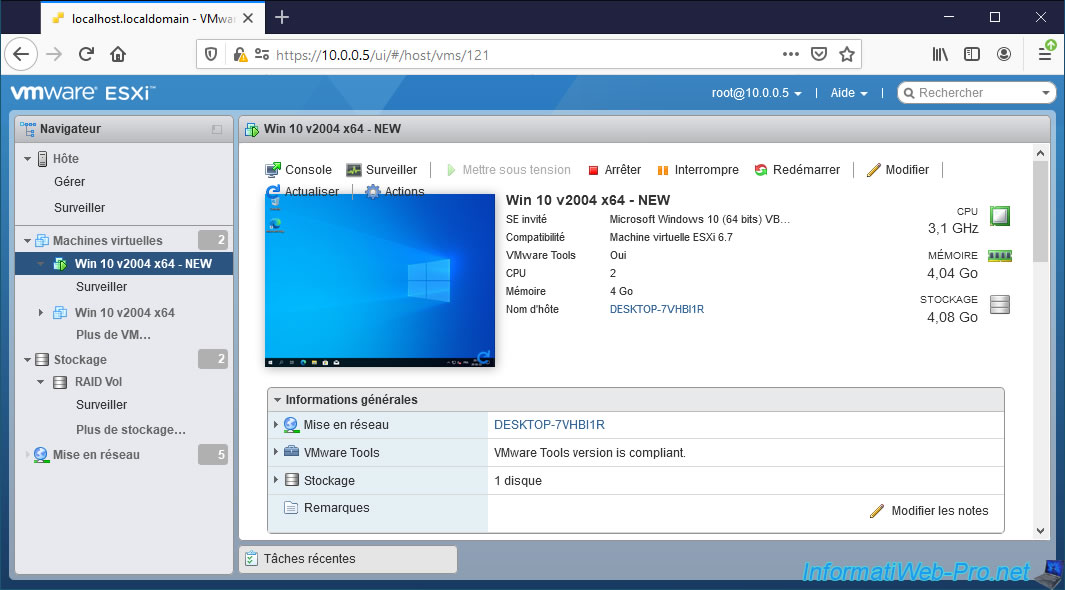The width and height of the screenshot is (1065, 590).
Task: Click the CPU usage chip icon
Action: [x=1000, y=216]
